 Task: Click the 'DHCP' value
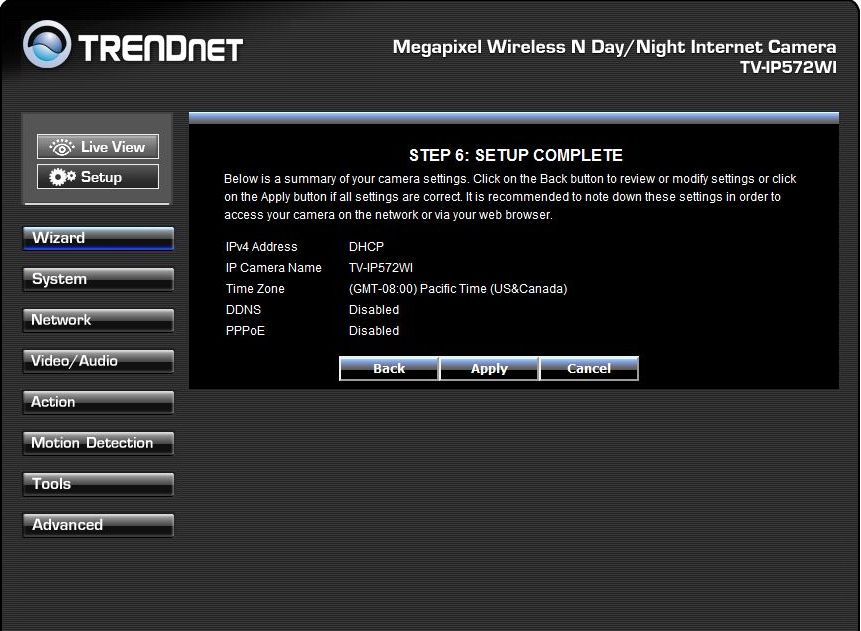tap(366, 247)
